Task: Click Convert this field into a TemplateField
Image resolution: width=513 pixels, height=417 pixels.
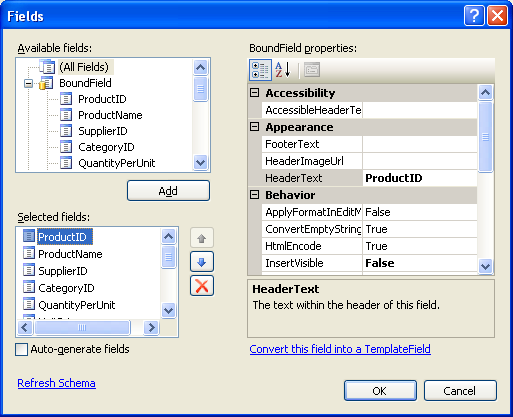Action: (x=340, y=349)
